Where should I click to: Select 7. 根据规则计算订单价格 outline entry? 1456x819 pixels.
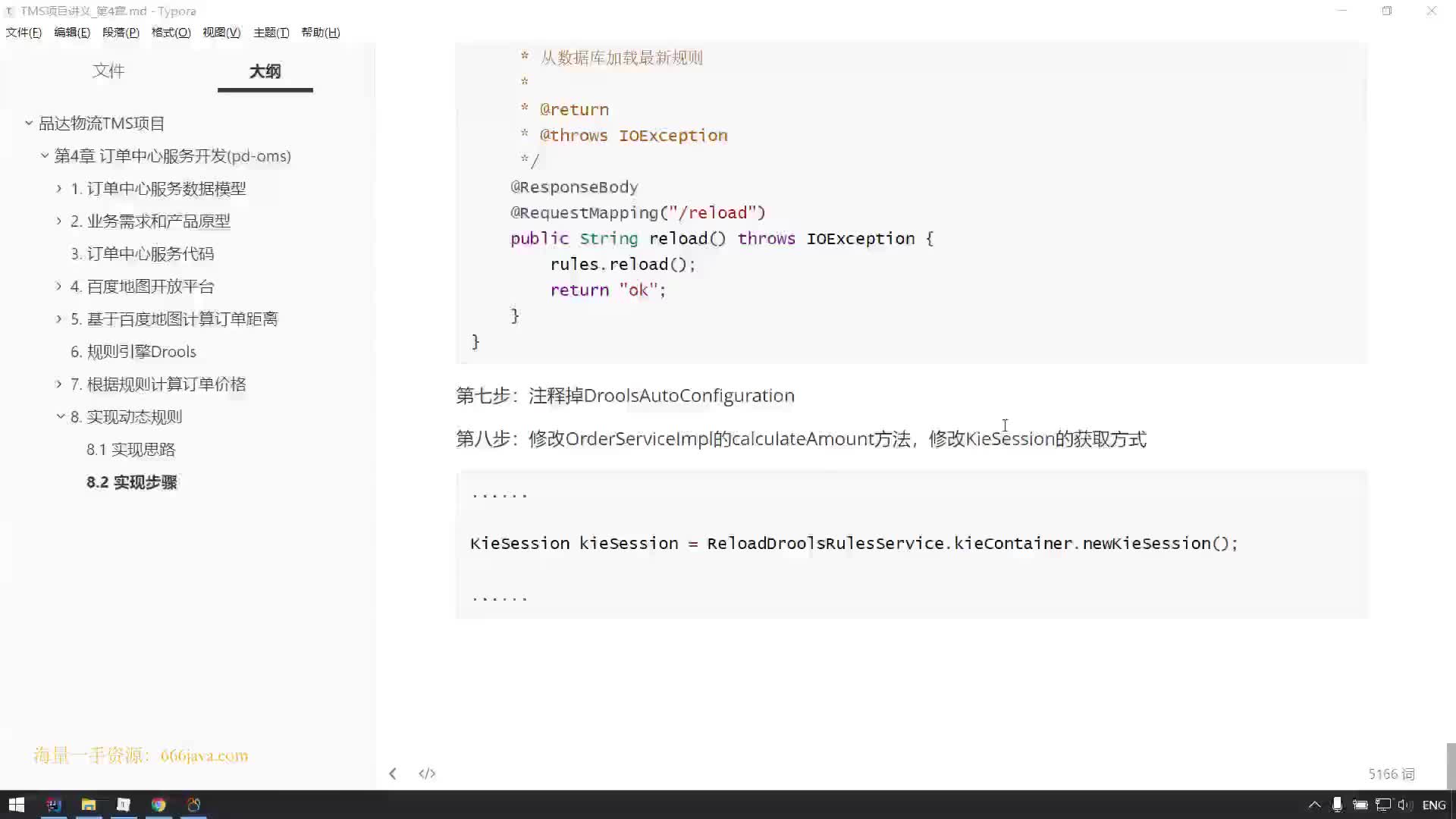click(x=158, y=384)
